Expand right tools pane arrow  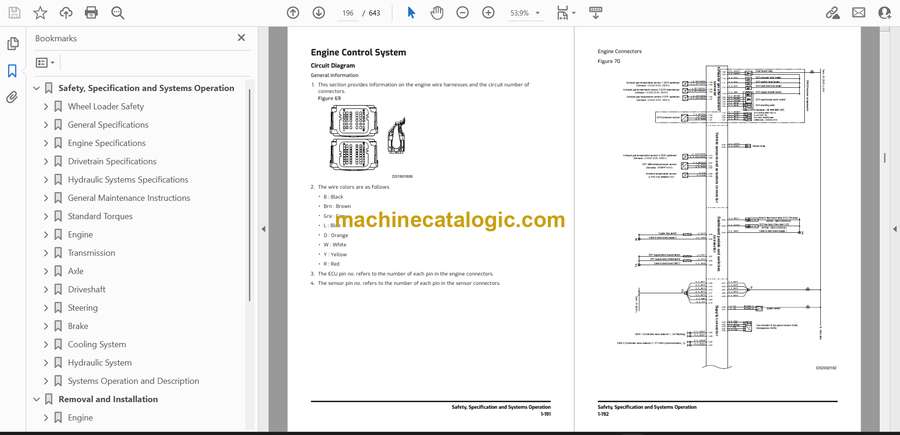coord(894,229)
